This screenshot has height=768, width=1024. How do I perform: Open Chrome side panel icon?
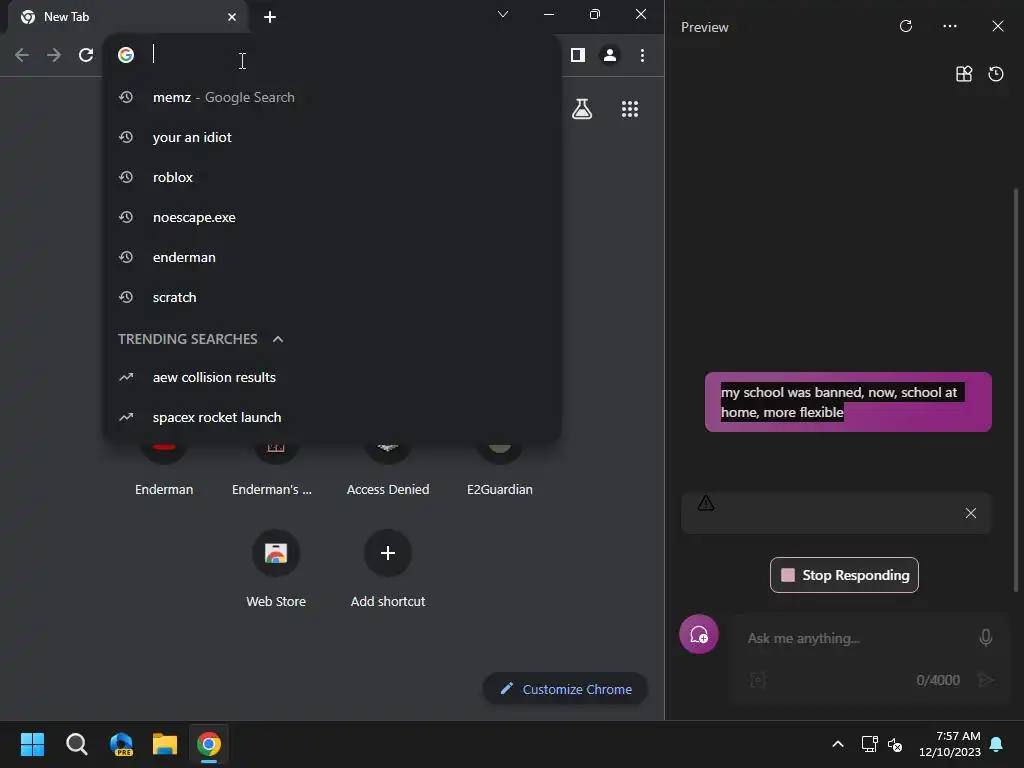[x=577, y=55]
